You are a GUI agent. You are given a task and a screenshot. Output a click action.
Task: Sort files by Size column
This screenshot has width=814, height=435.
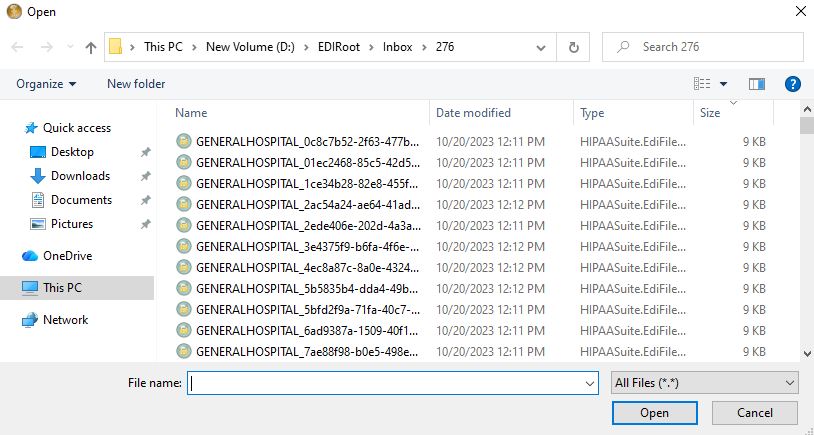pos(710,113)
